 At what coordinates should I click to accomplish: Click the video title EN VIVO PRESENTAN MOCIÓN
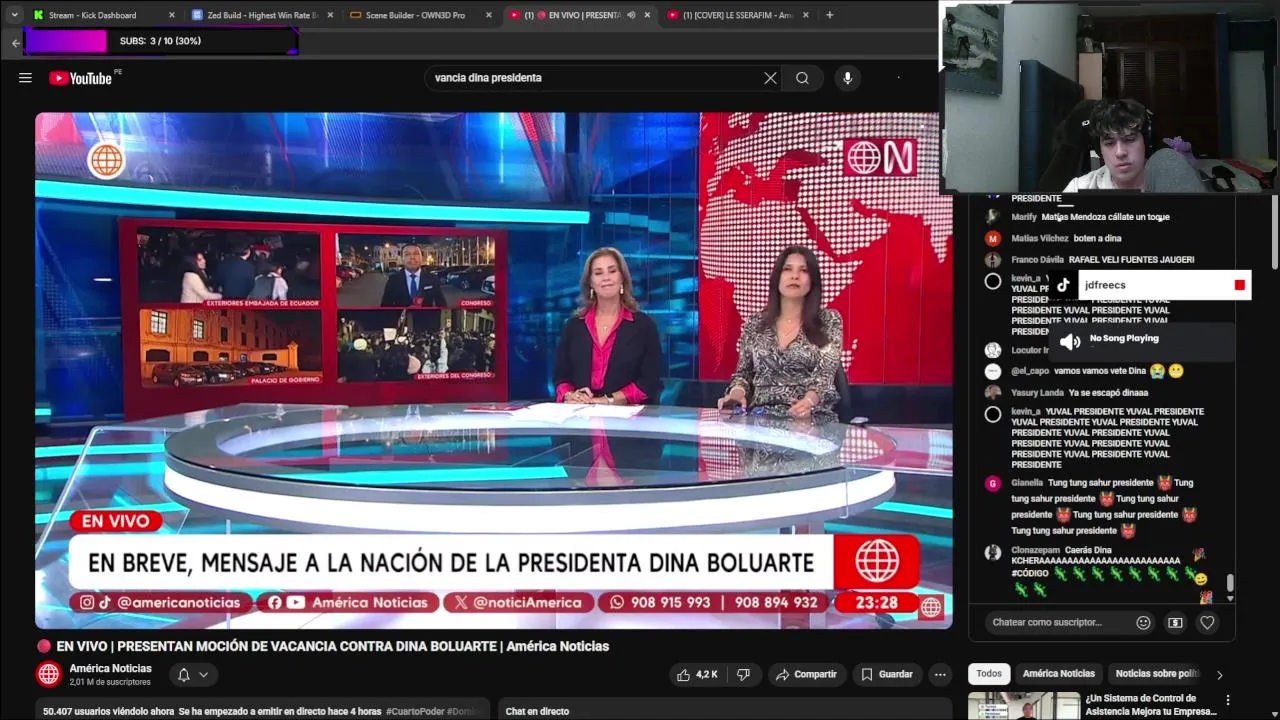[332, 646]
